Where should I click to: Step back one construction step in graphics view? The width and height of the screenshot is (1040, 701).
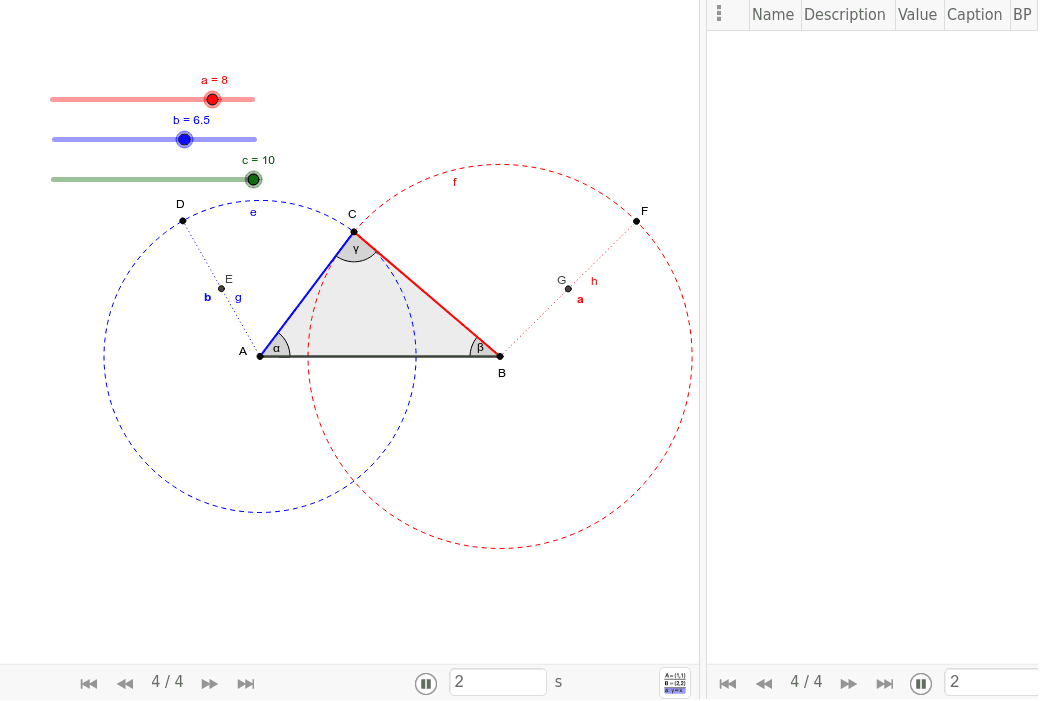coord(125,684)
